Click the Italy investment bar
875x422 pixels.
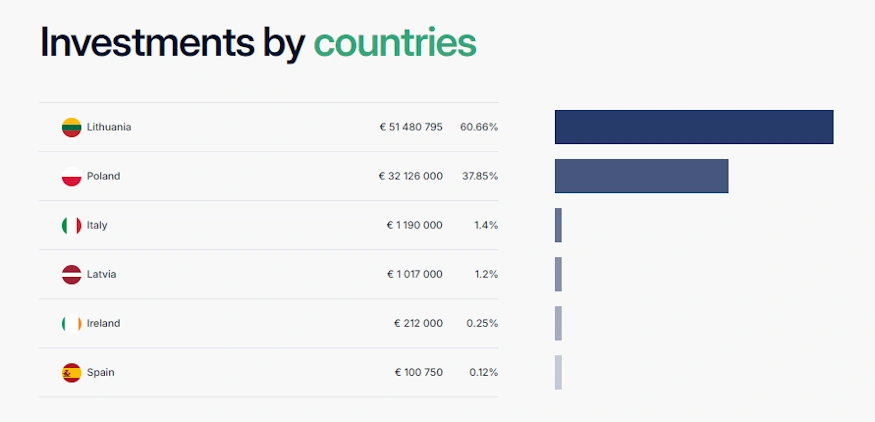point(558,225)
